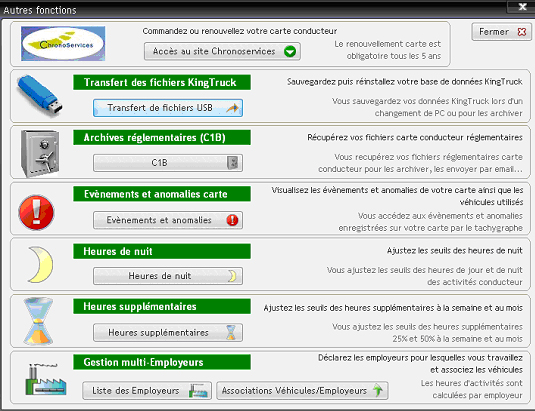Click the blue USB stick icon
Screen dimensions: 535x411
click(40, 96)
